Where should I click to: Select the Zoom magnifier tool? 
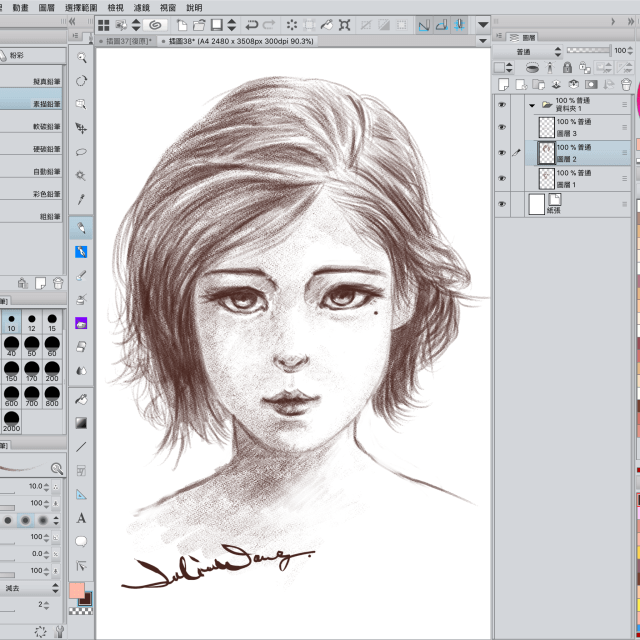click(x=82, y=58)
